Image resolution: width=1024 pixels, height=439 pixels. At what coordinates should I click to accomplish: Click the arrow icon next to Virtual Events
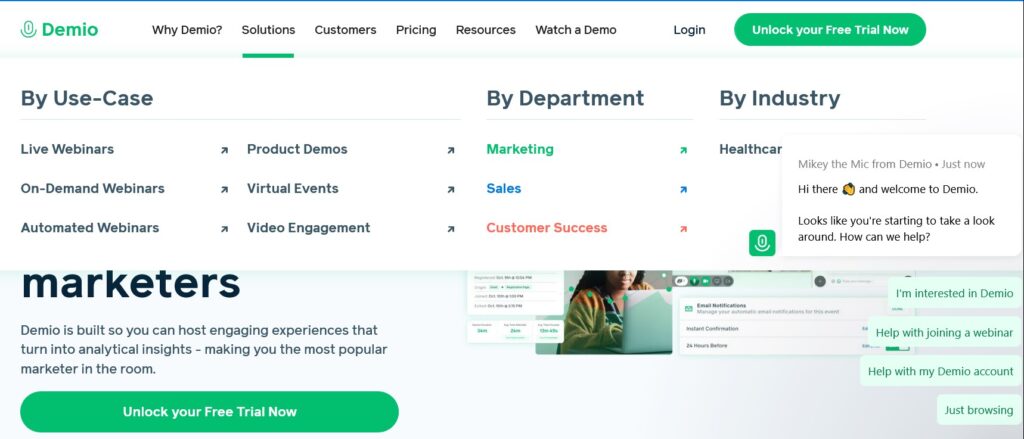point(451,189)
